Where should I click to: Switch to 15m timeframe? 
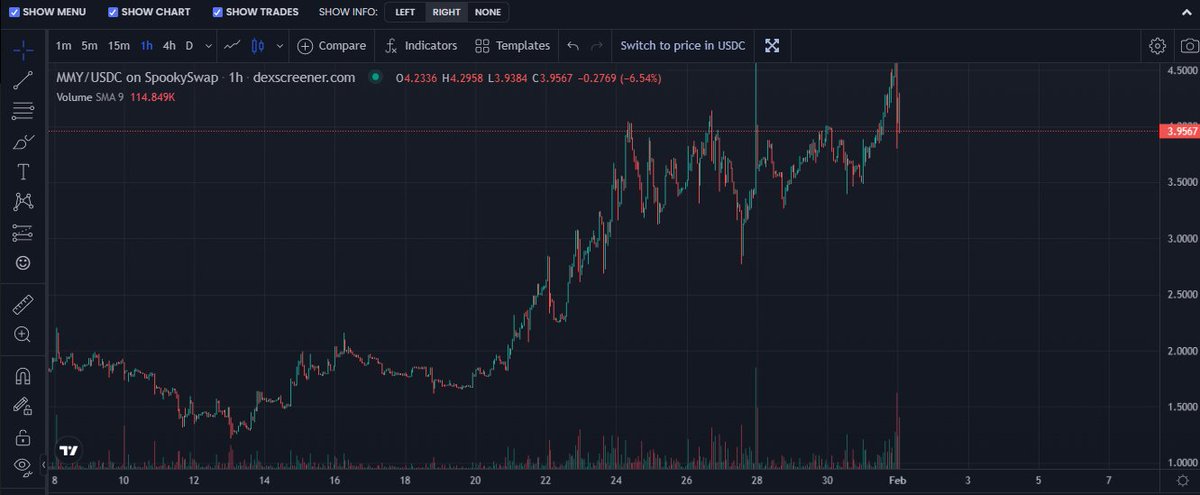(x=119, y=45)
